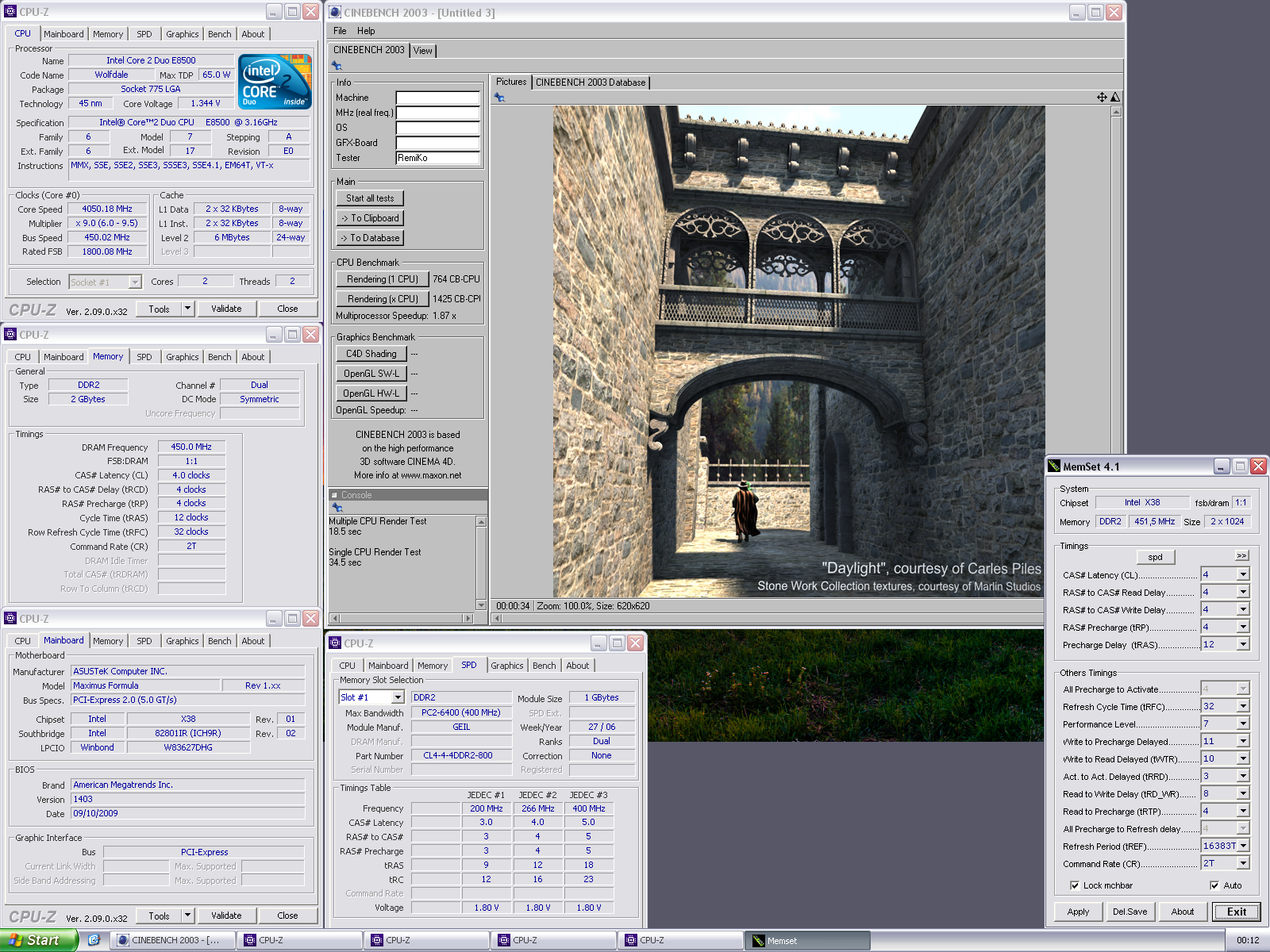1270x952 pixels.
Task: Toggle the Auto checkbox in MemSet
Action: click(x=1214, y=885)
